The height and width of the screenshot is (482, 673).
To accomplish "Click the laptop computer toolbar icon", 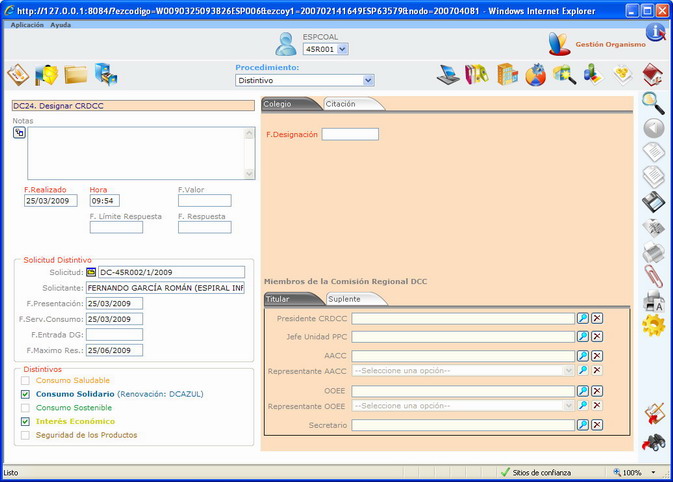I will pos(449,75).
